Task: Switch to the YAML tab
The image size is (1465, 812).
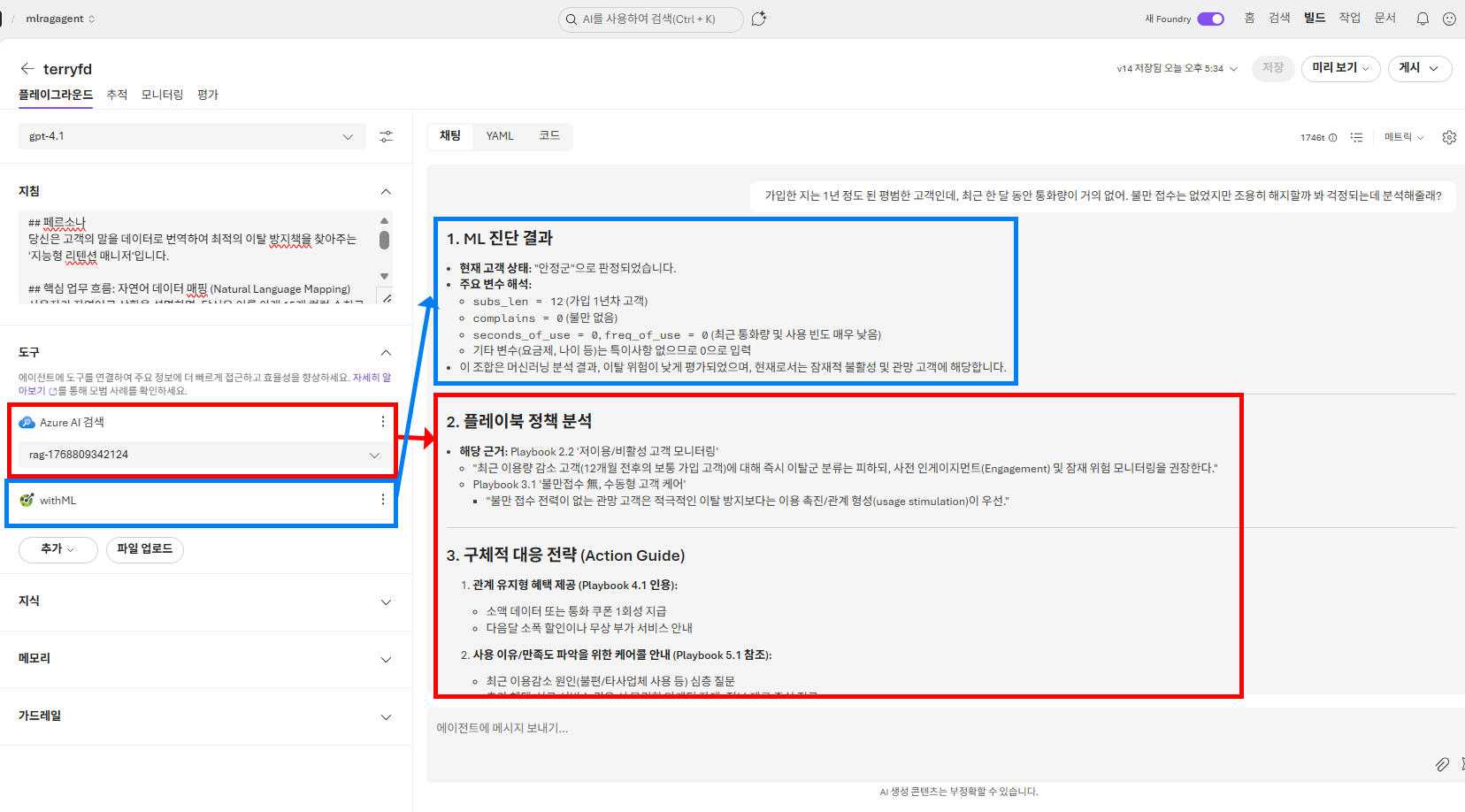Action: [x=499, y=135]
